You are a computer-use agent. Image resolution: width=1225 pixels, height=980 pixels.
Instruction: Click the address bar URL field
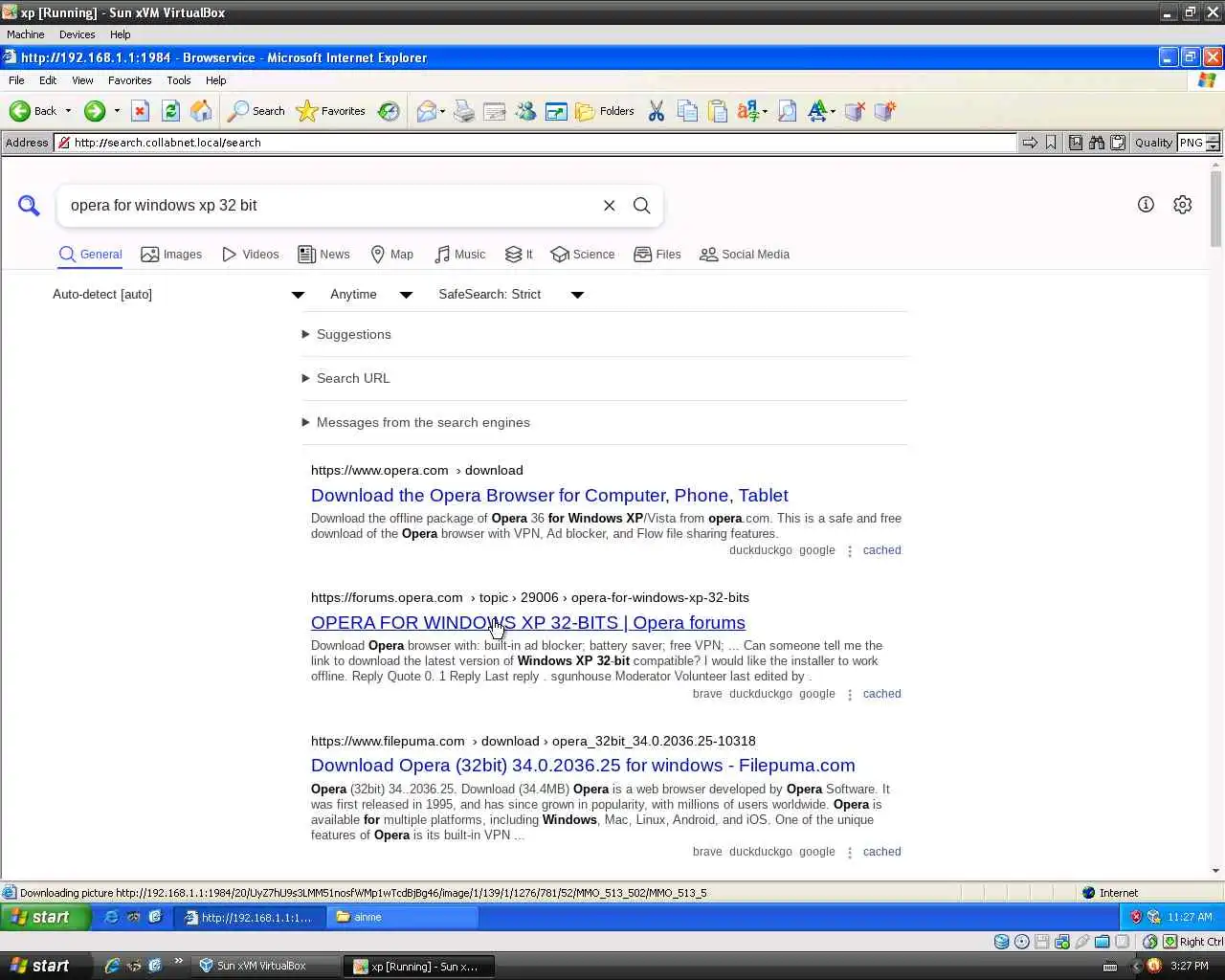536,143
